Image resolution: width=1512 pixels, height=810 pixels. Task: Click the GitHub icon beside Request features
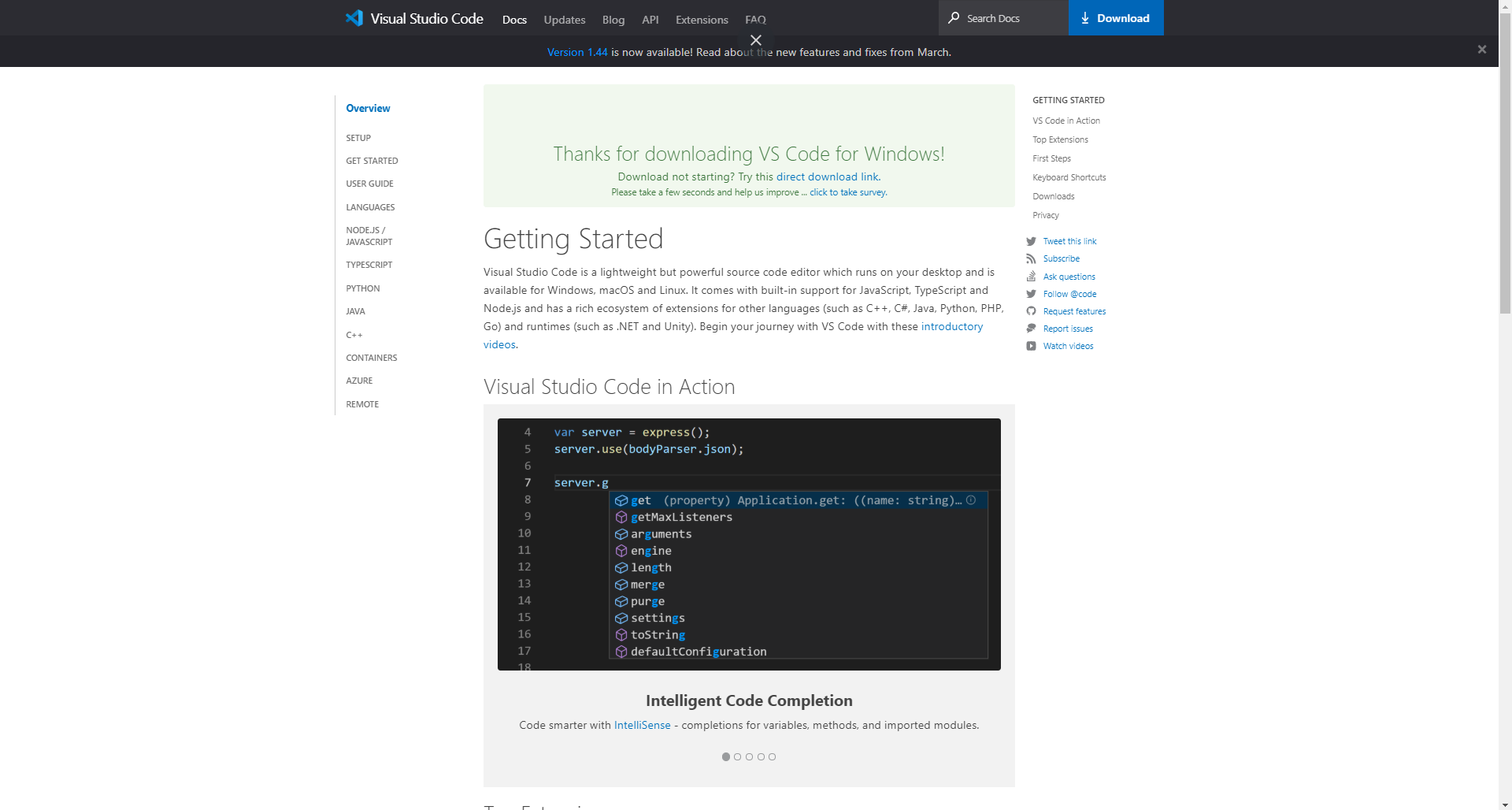click(1031, 311)
